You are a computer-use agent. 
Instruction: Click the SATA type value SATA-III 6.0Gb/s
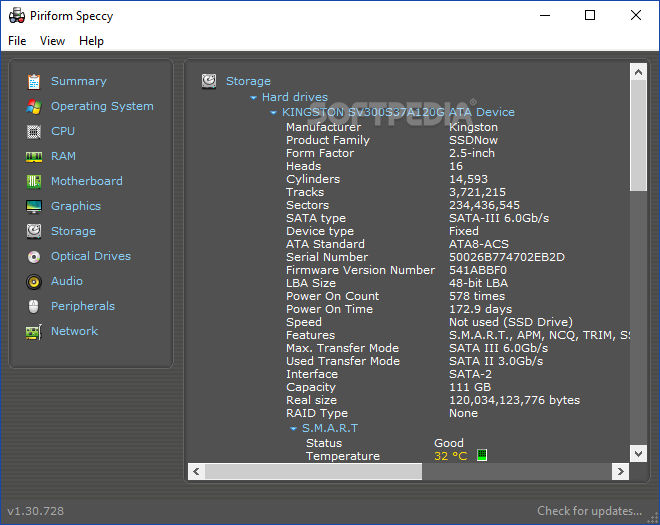tap(499, 218)
